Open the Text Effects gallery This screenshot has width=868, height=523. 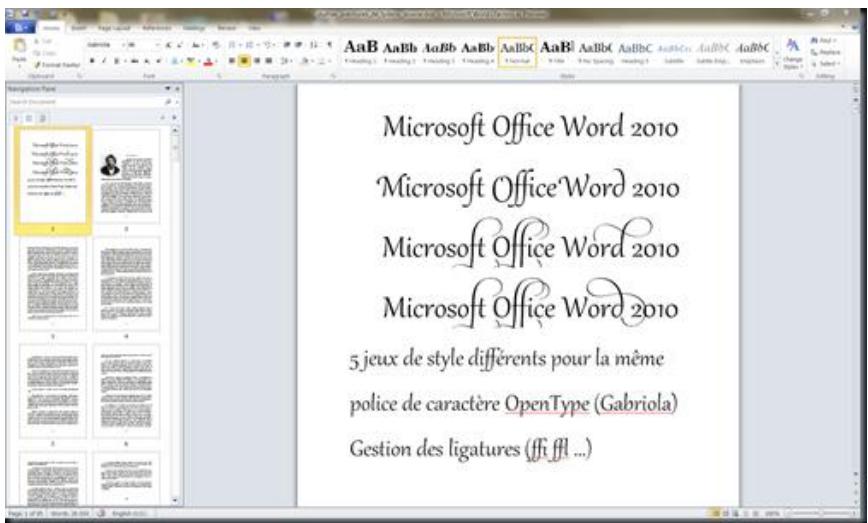(175, 61)
